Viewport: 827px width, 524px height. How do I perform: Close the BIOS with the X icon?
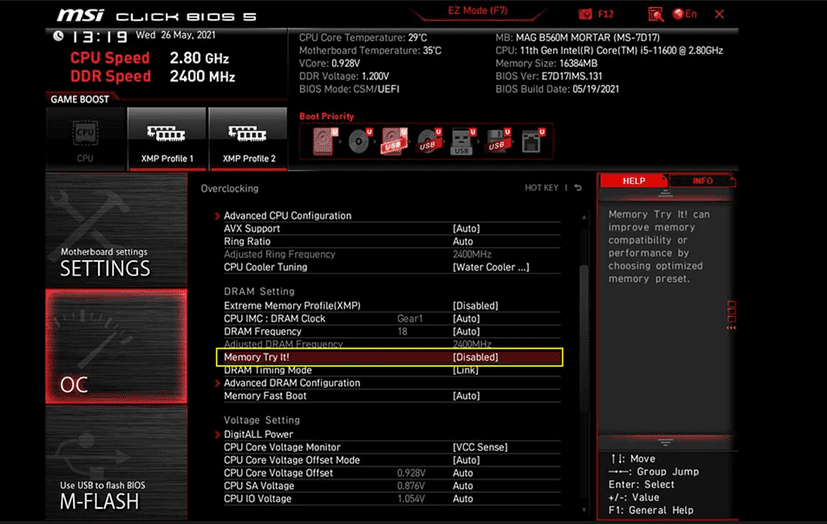719,14
